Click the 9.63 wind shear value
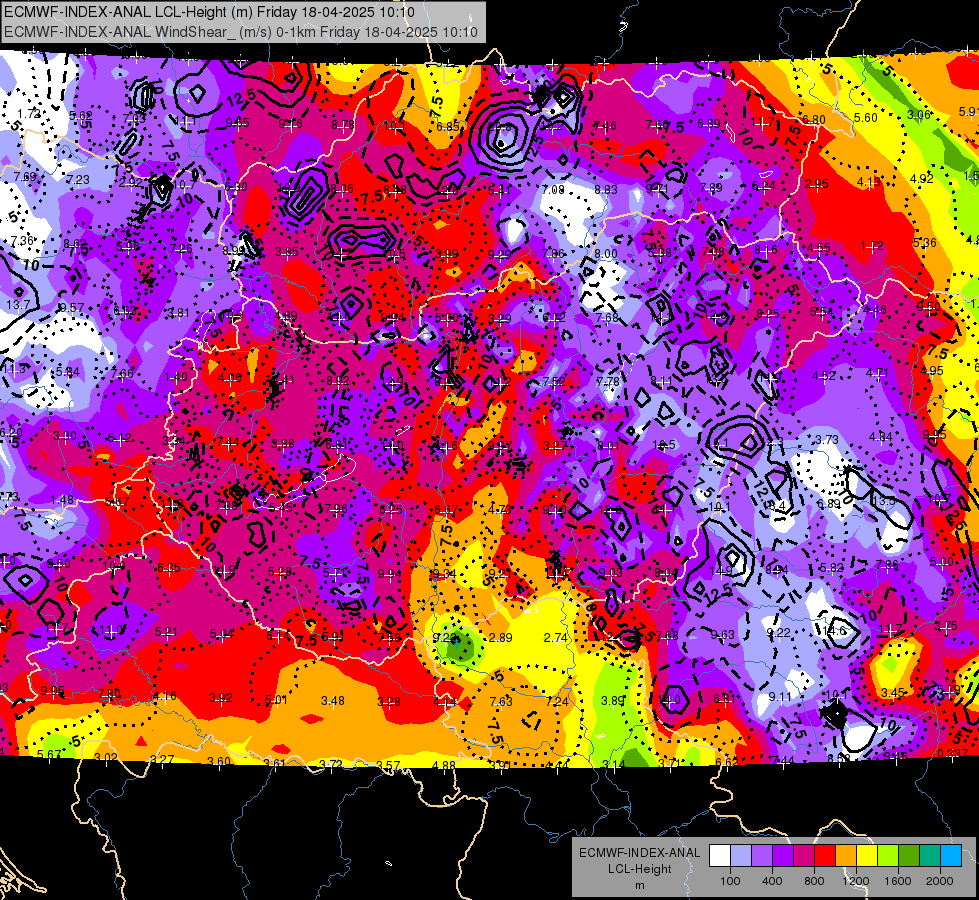 point(723,635)
